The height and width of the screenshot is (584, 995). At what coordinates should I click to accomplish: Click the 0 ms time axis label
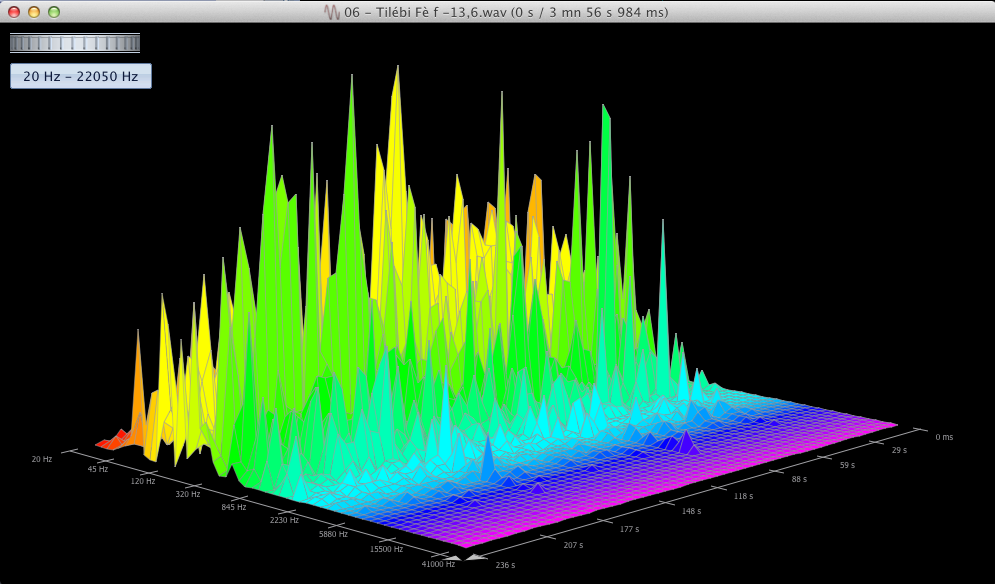(x=944, y=437)
